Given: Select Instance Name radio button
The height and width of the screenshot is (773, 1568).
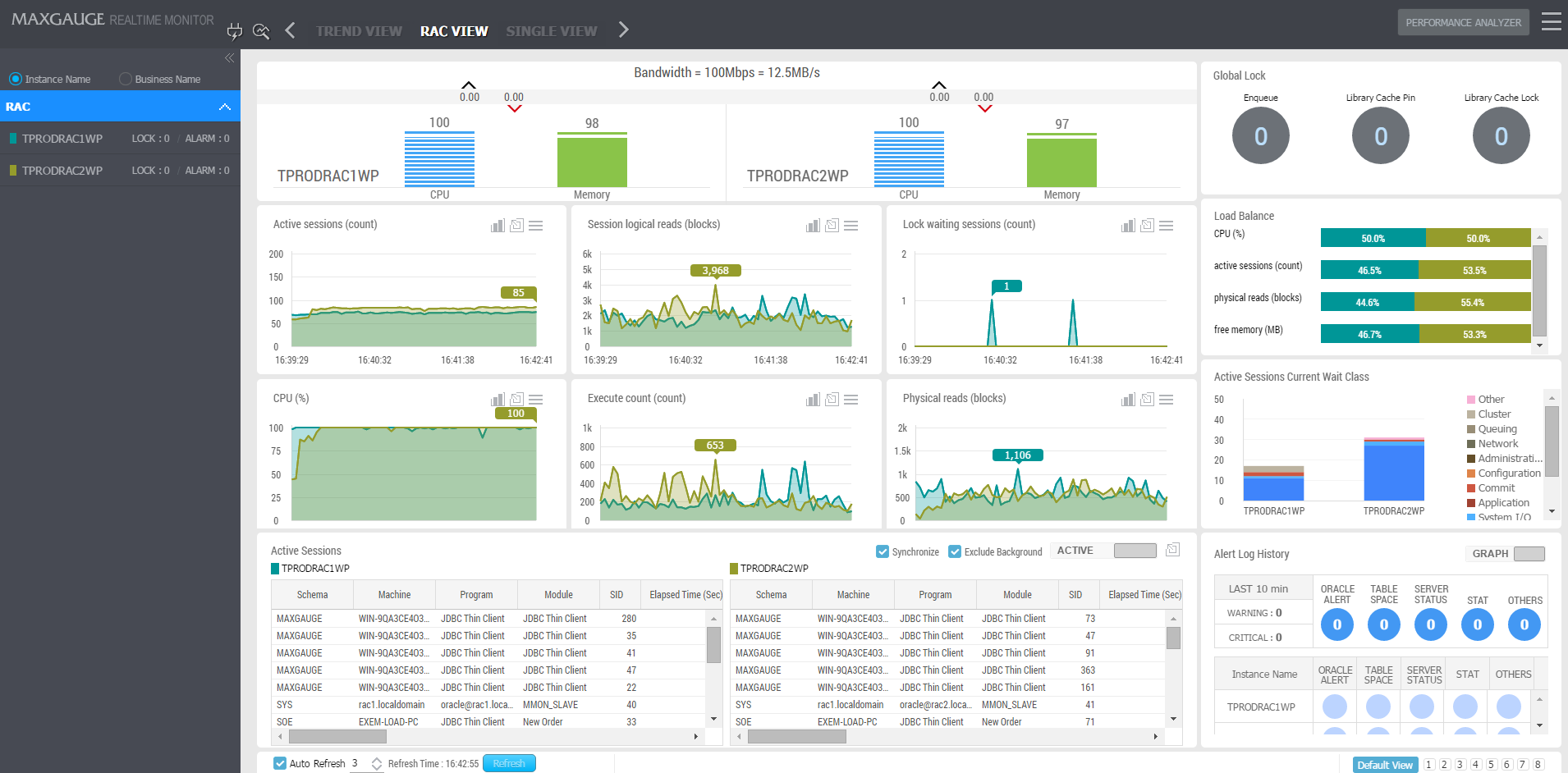Looking at the screenshot, I should pos(16,79).
